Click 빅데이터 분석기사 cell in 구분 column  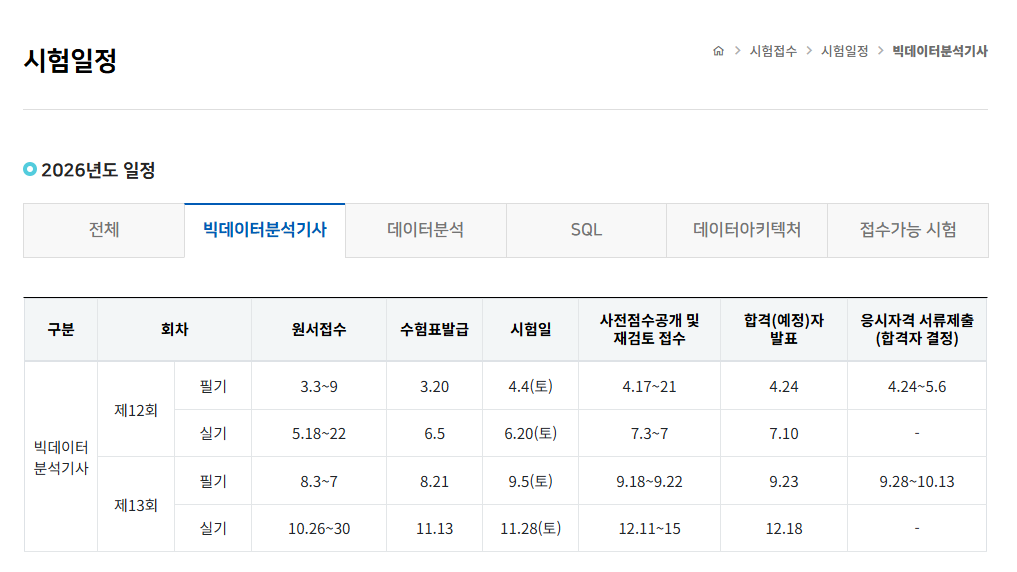(x=61, y=457)
